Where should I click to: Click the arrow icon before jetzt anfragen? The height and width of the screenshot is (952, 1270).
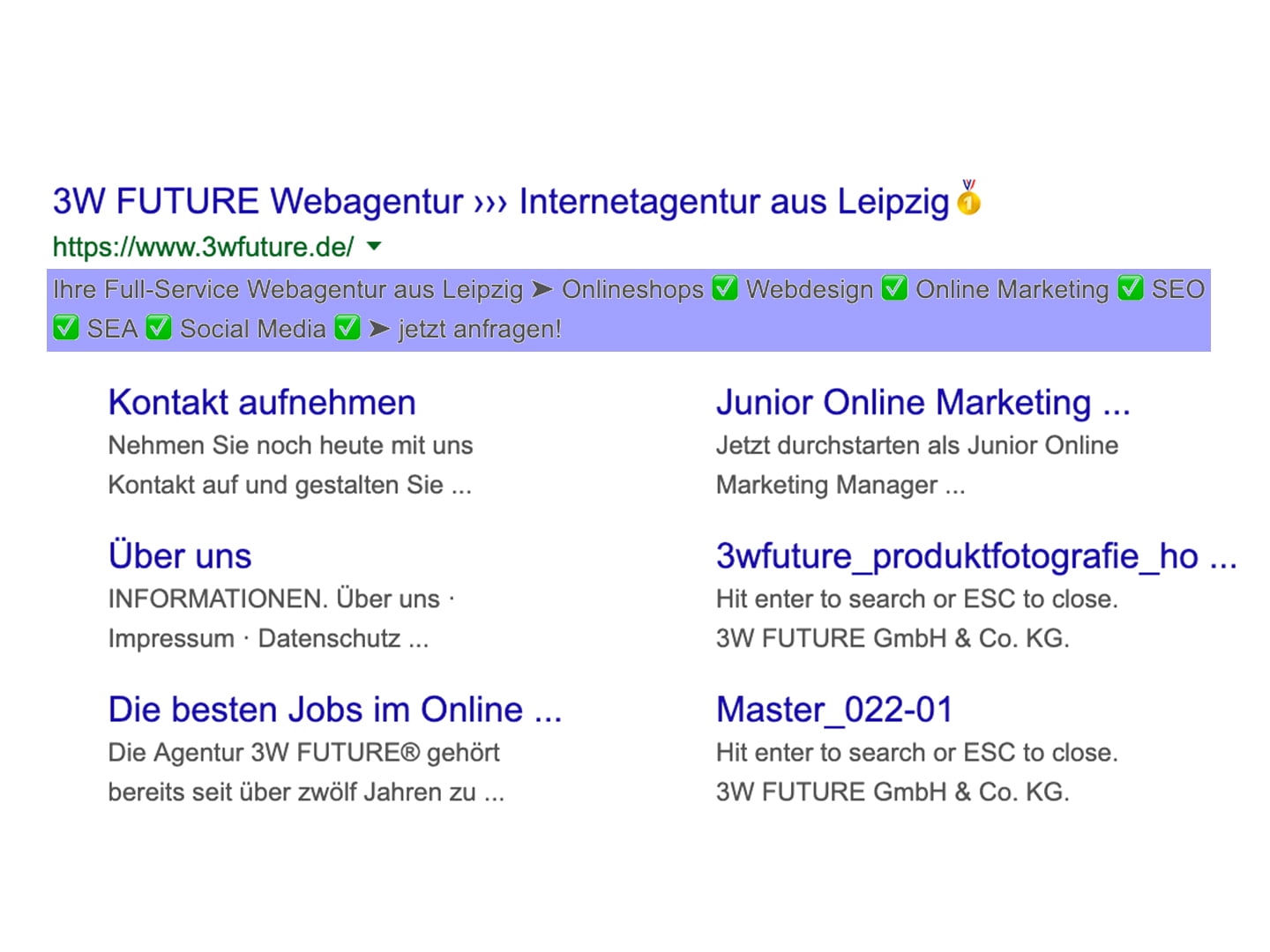pyautogui.click(x=379, y=329)
